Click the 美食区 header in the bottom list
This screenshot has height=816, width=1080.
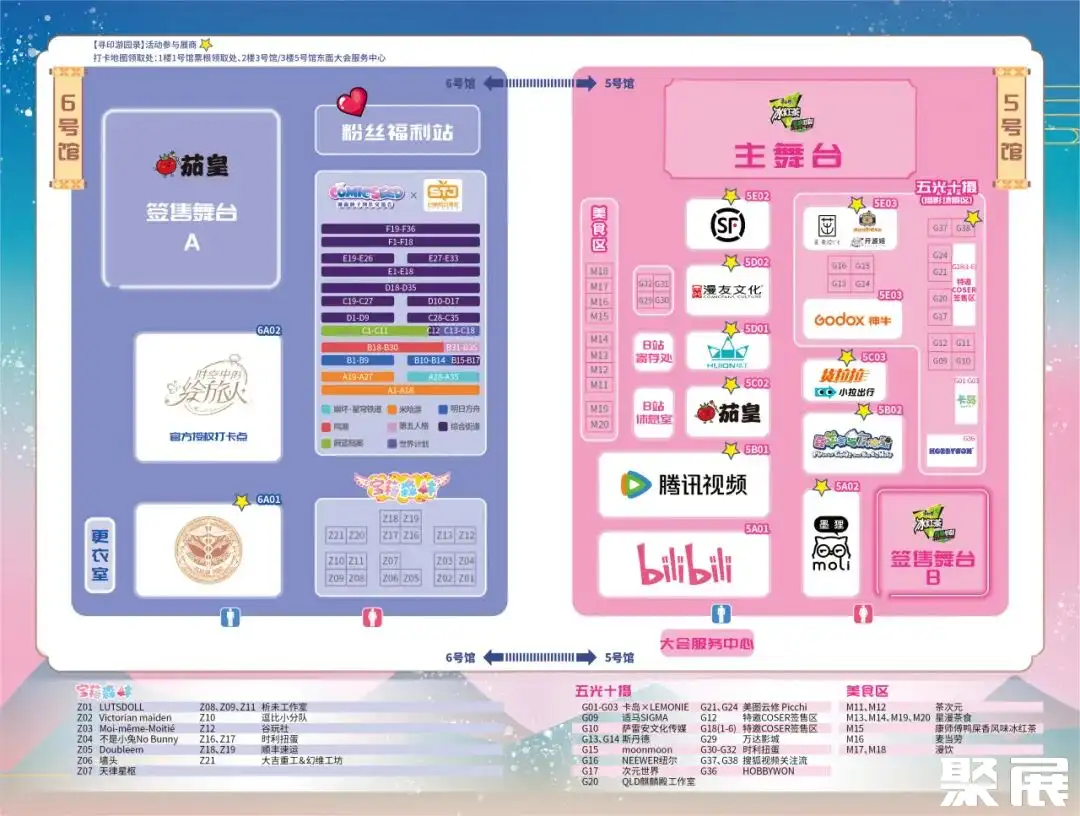click(x=867, y=691)
